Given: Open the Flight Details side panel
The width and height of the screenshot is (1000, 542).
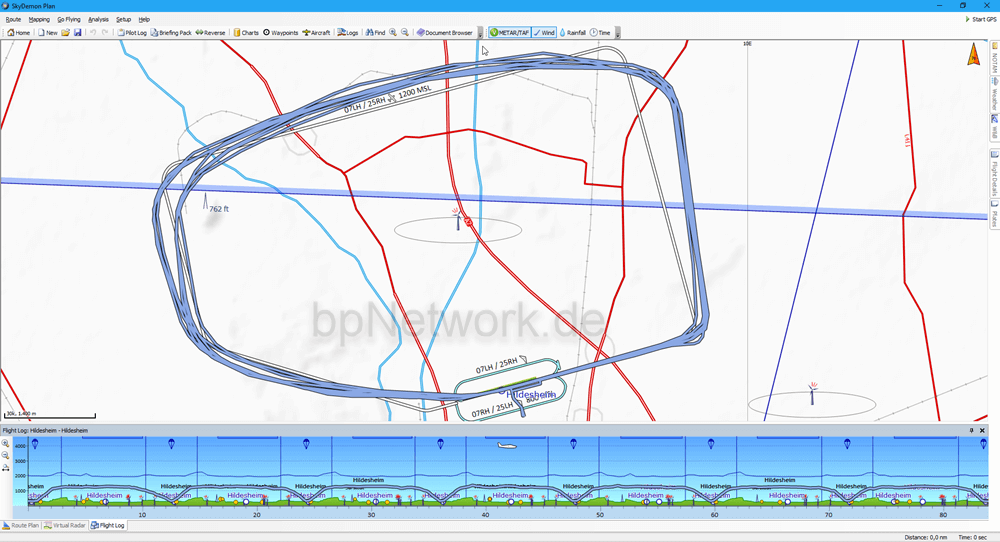Looking at the screenshot, I should point(994,173).
